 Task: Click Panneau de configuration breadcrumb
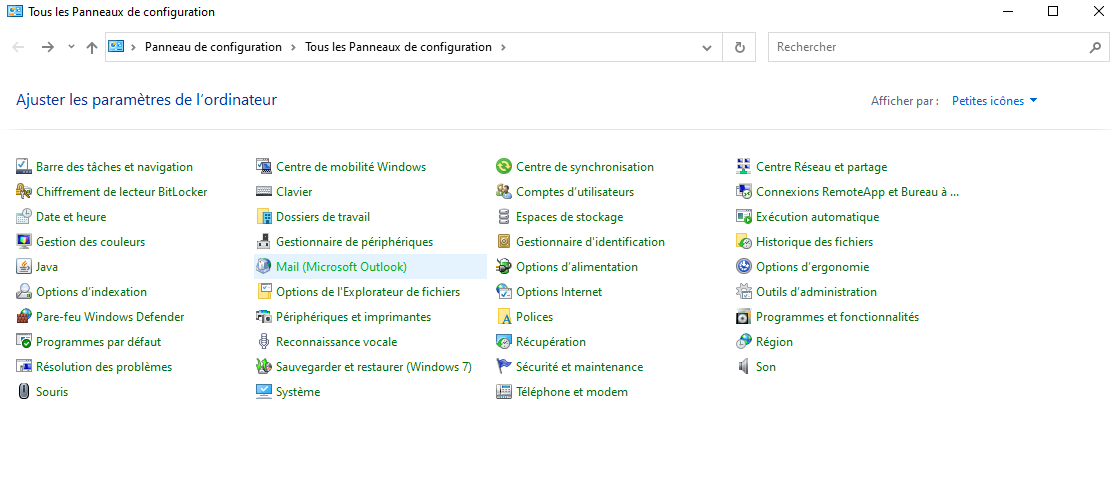pyautogui.click(x=213, y=47)
